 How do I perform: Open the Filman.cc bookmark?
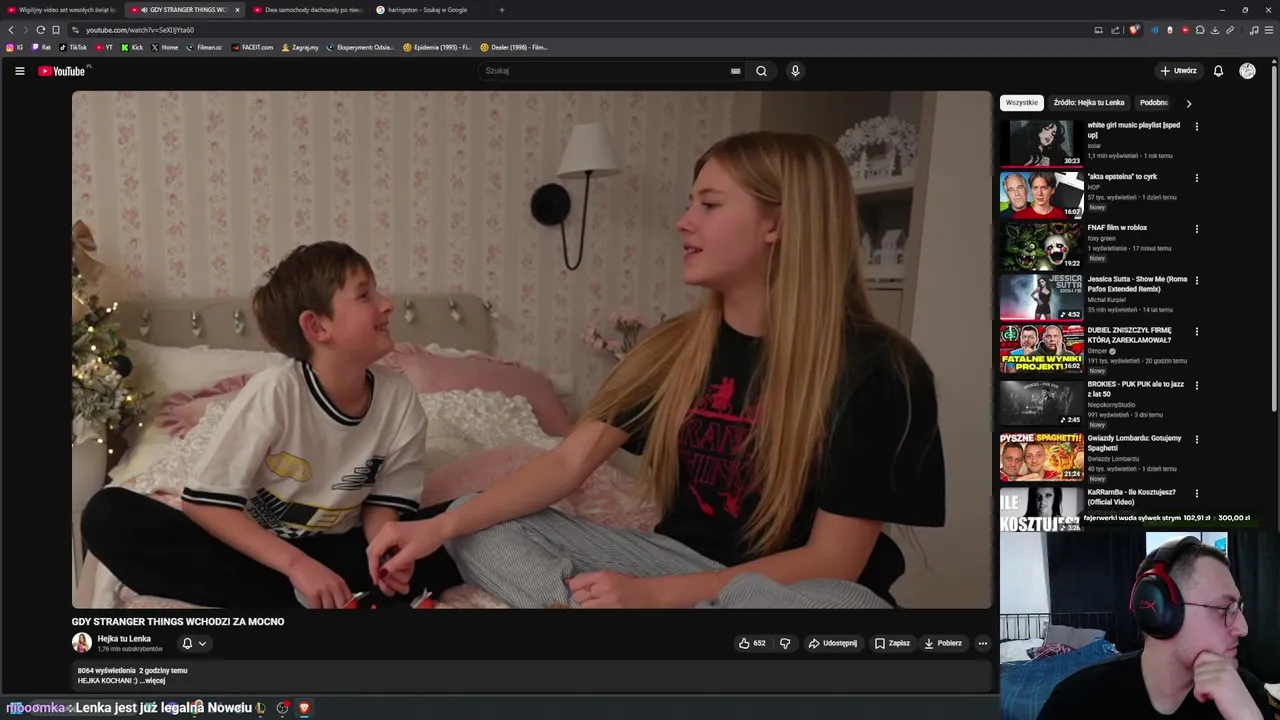[204, 47]
